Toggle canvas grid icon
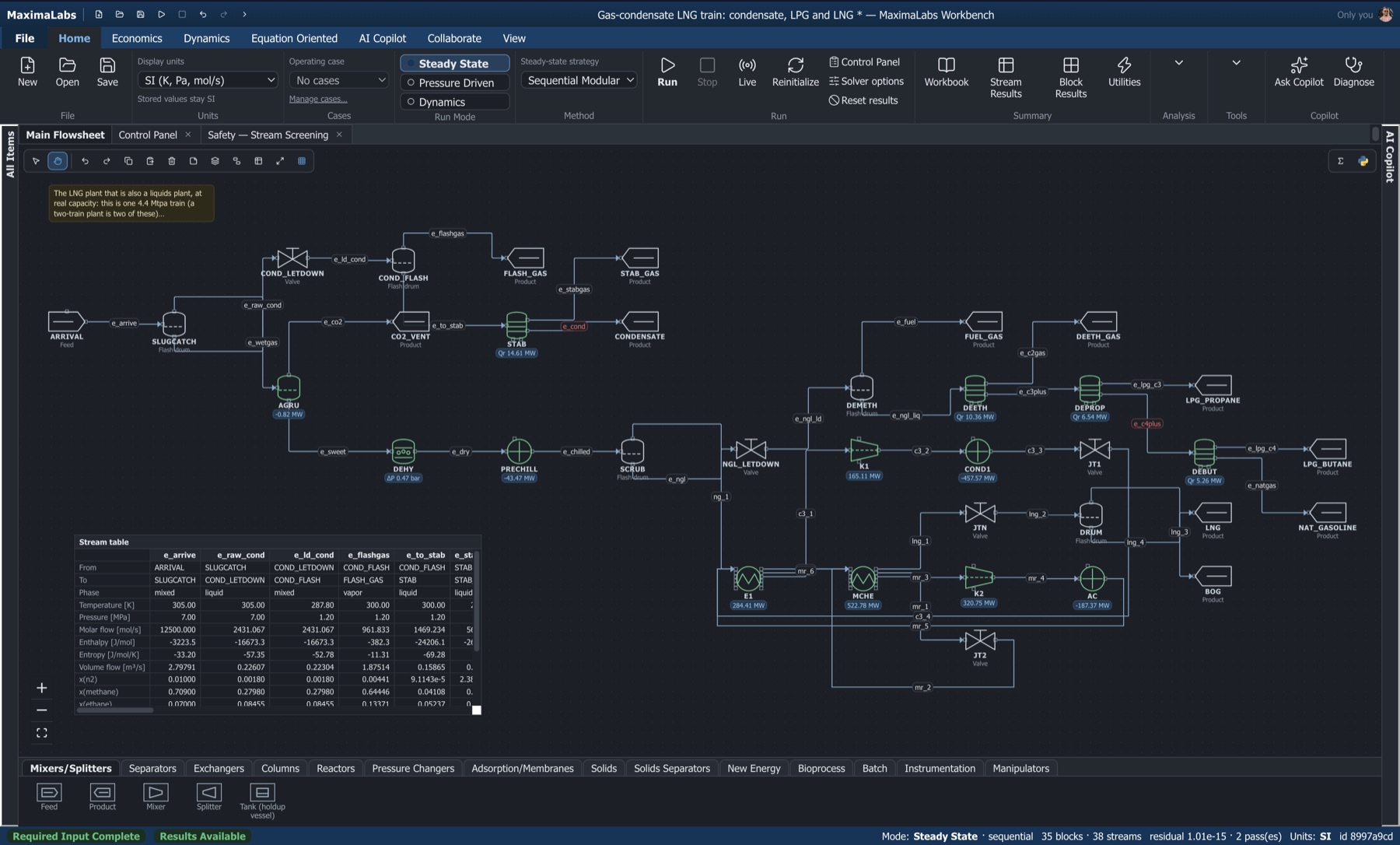This screenshot has height=845, width=1400. point(302,161)
